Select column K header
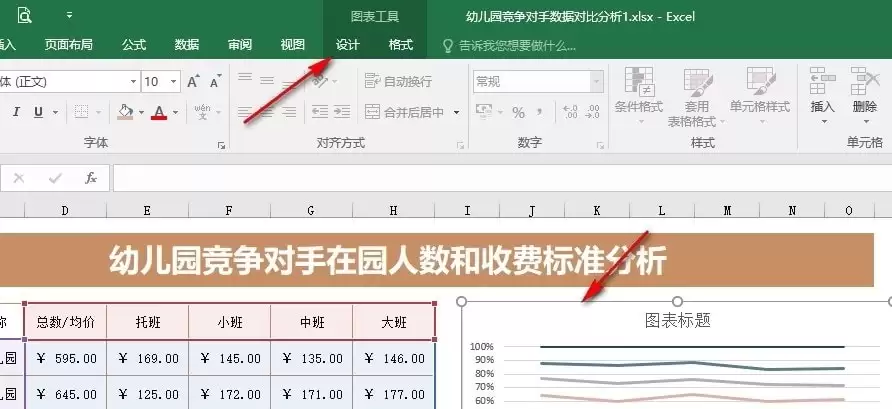The width and height of the screenshot is (892, 409). coord(597,210)
